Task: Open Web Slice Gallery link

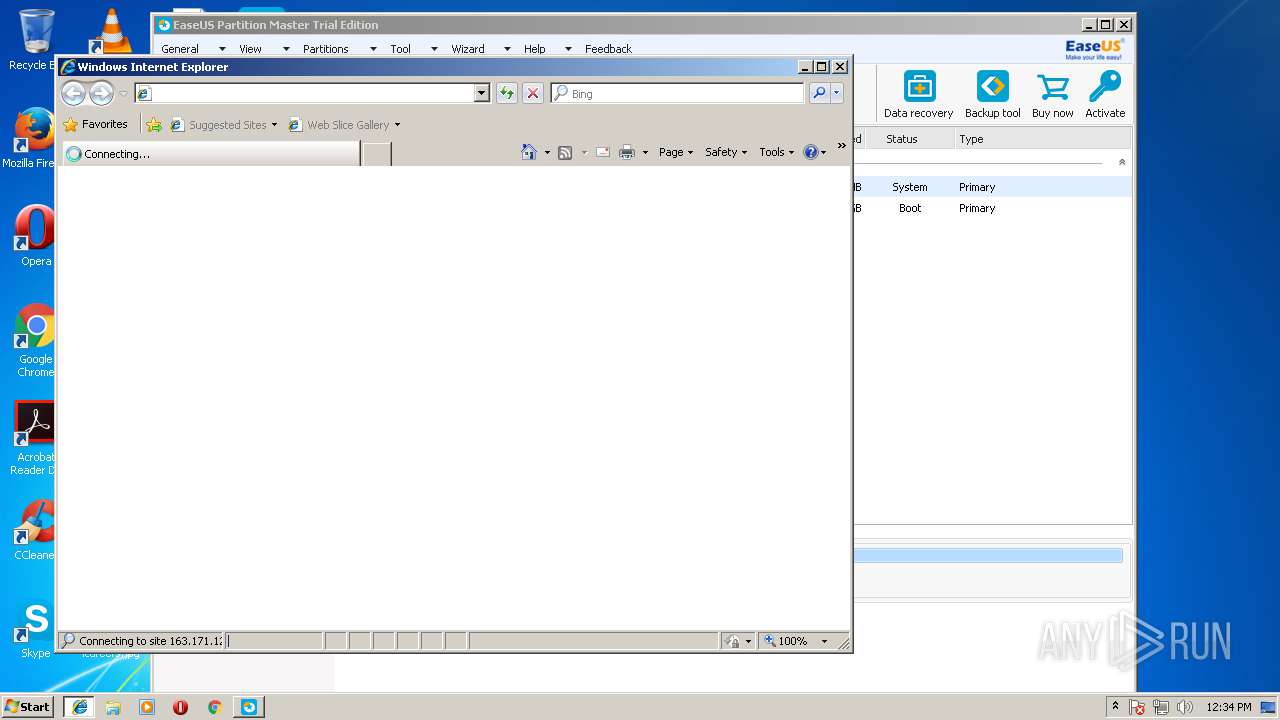Action: coord(344,125)
